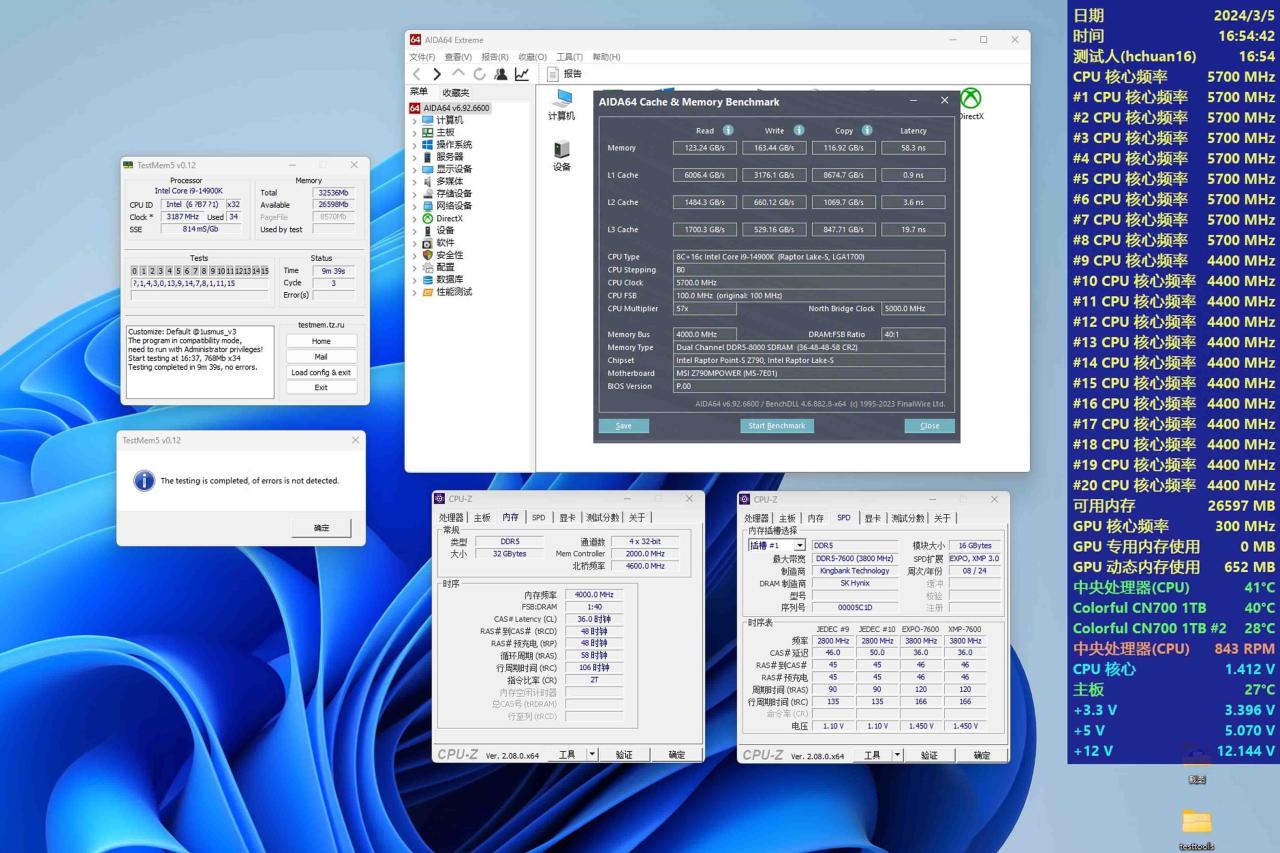Click Load config & exit in TestMem5
The width and height of the screenshot is (1280, 853).
click(x=321, y=372)
